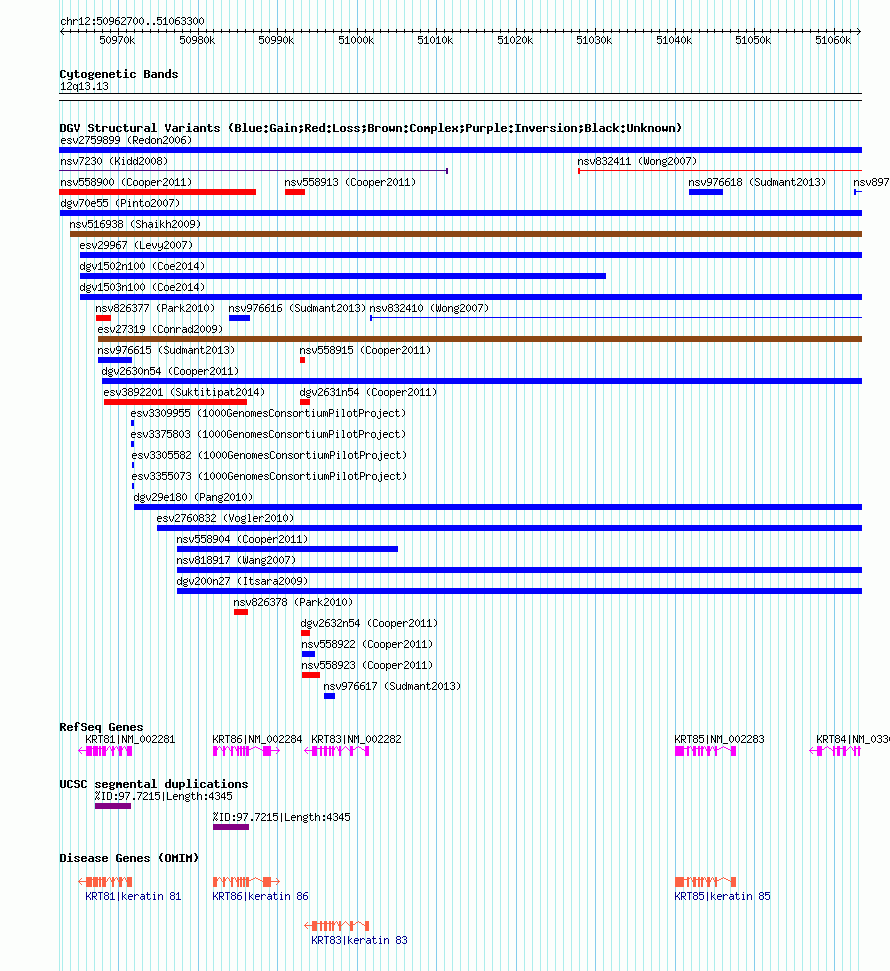Click the dgv29e180 (Pang2010) label
This screenshot has height=971, width=890.
point(193,497)
